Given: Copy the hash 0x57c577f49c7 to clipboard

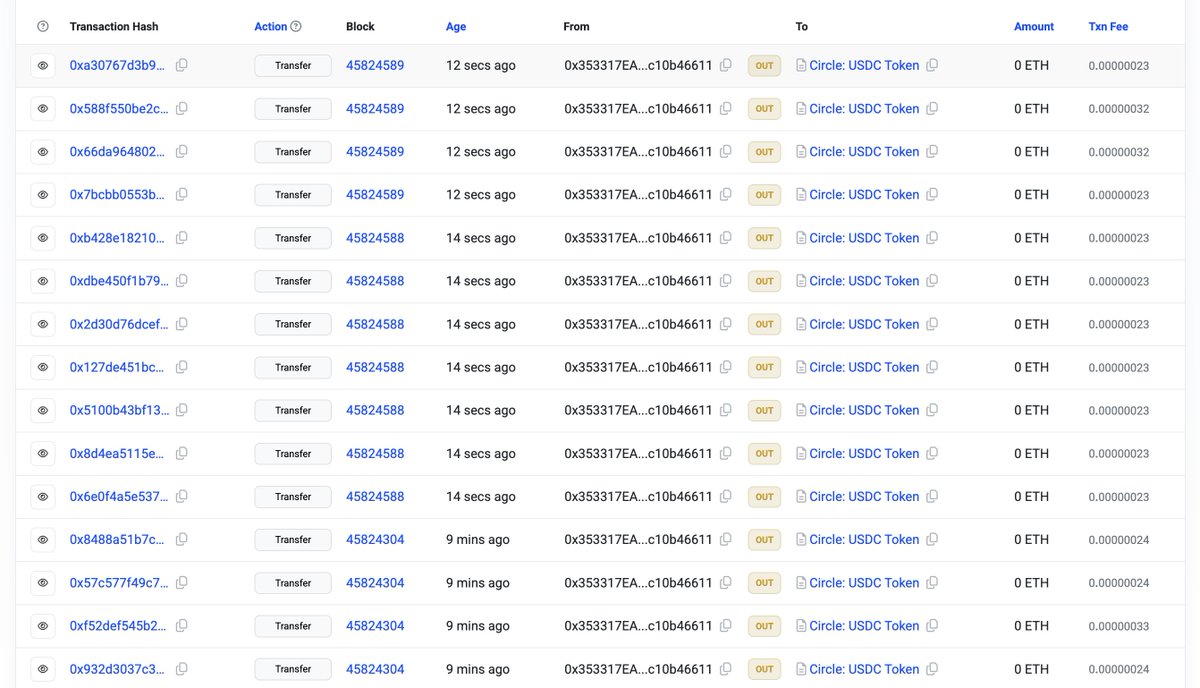Looking at the screenshot, I should click(181, 582).
